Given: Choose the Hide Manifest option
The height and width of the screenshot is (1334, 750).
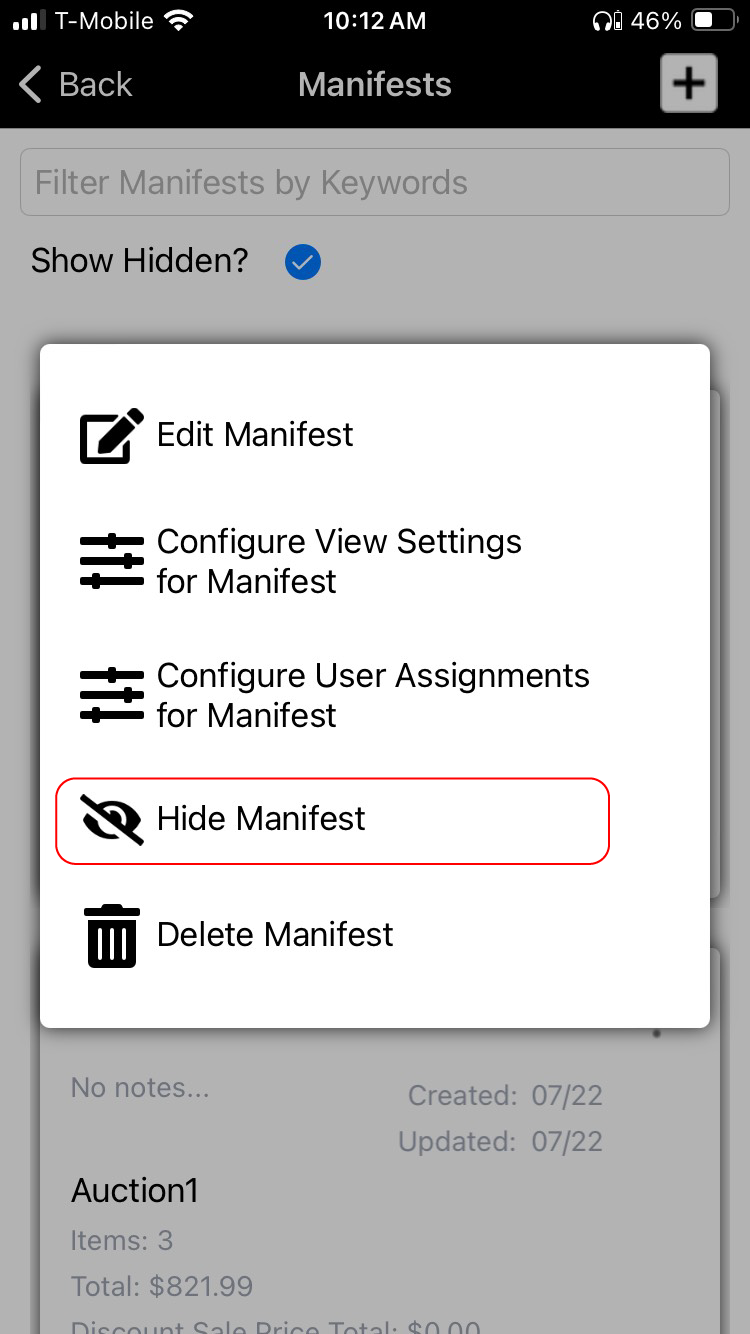Looking at the screenshot, I should pyautogui.click(x=332, y=820).
